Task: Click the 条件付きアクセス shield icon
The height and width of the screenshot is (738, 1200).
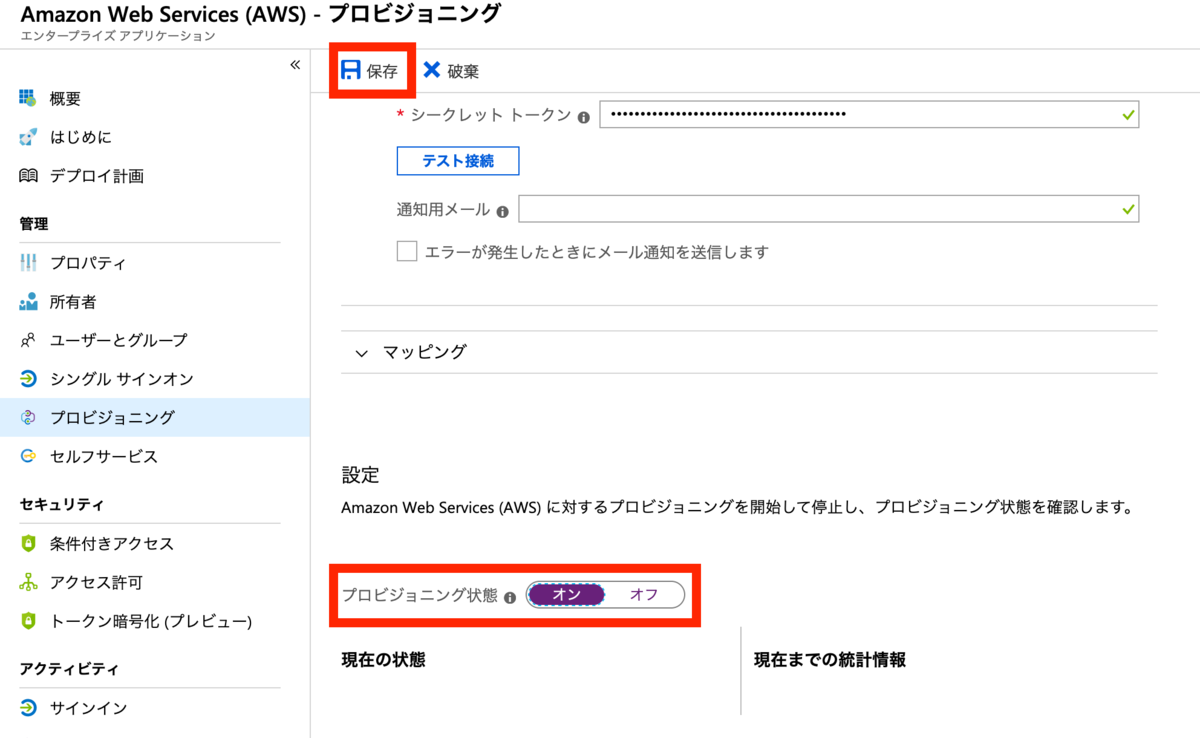Action: coord(28,544)
